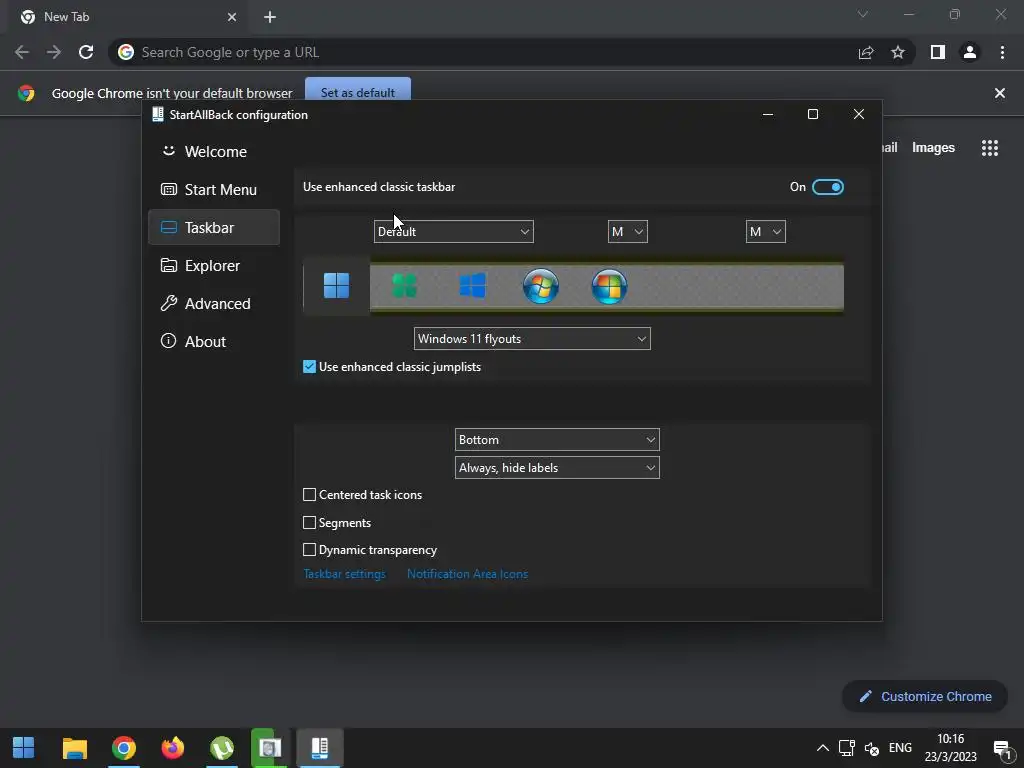1024x768 pixels.
Task: Open Chrome three-dot menu
Action: pyautogui.click(x=1002, y=52)
